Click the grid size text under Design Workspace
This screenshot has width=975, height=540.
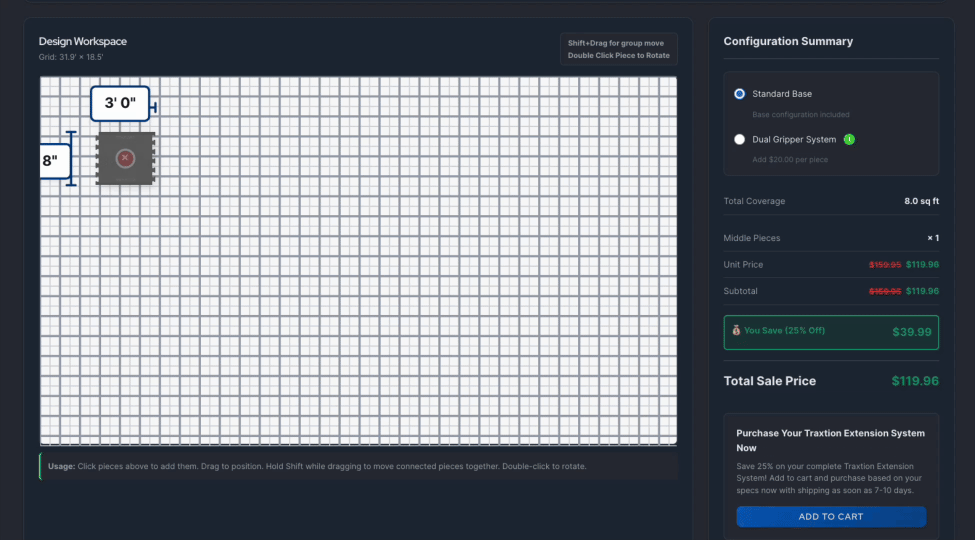click(x=71, y=57)
